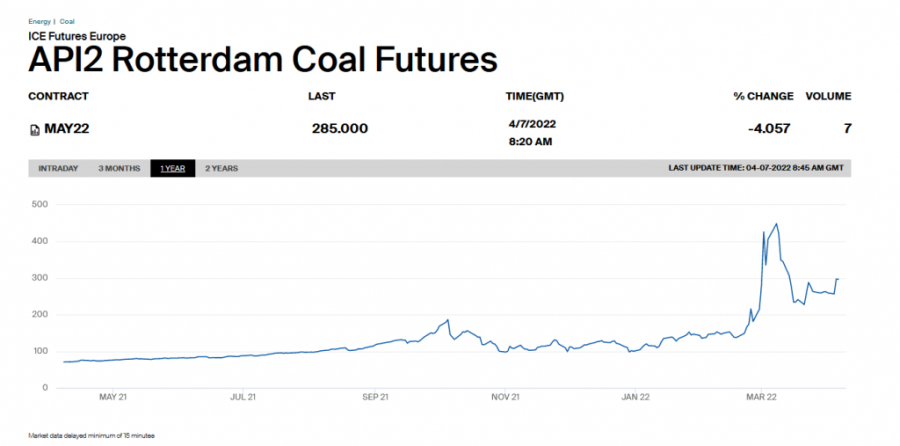
Task: Open the Energy breadcrumb link
Action: [39, 21]
